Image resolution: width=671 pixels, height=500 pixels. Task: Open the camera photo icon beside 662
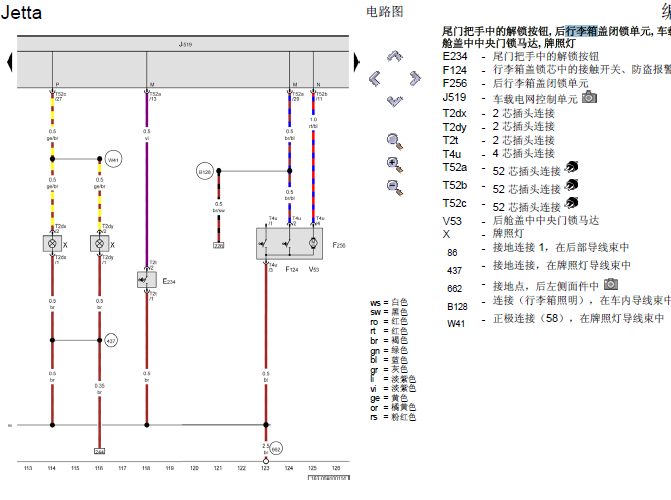tap(611, 284)
